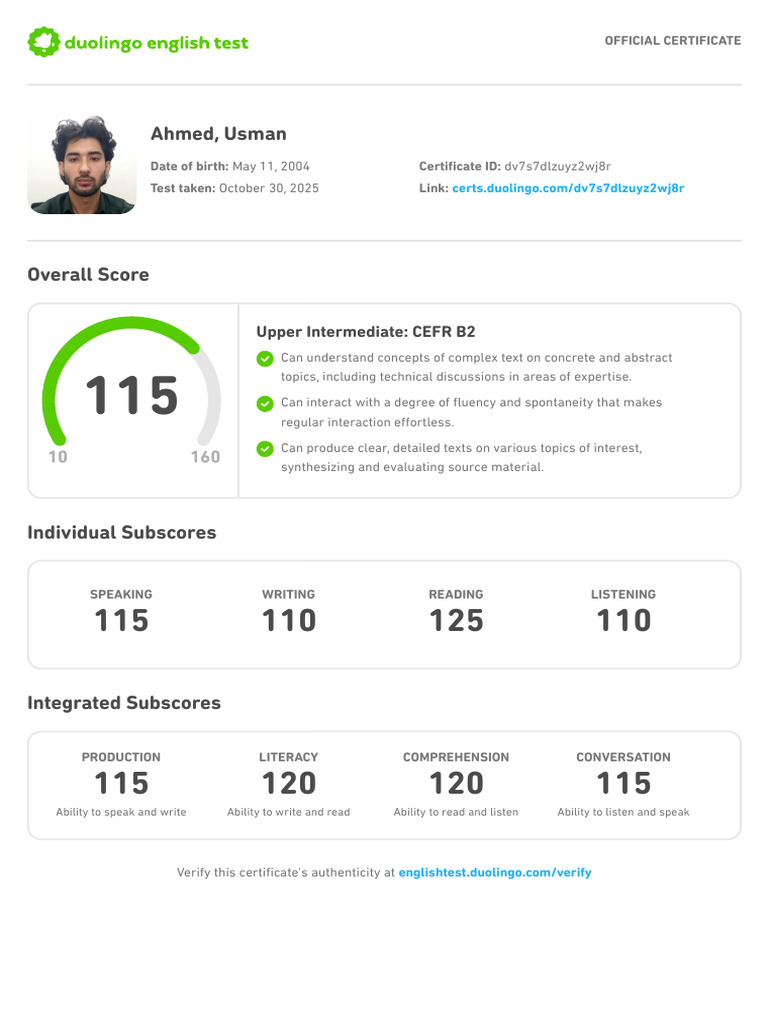Click the Official Certificate label
The image size is (768, 1024).
click(672, 41)
